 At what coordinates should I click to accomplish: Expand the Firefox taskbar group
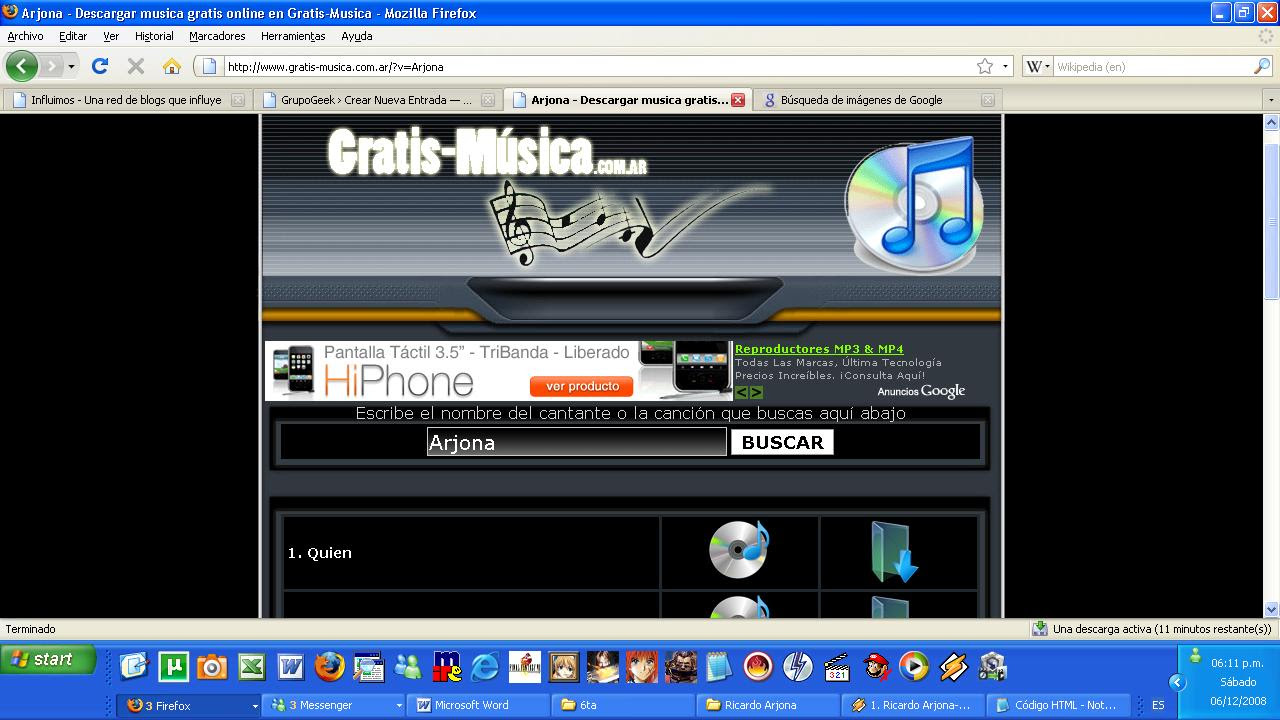pos(189,705)
